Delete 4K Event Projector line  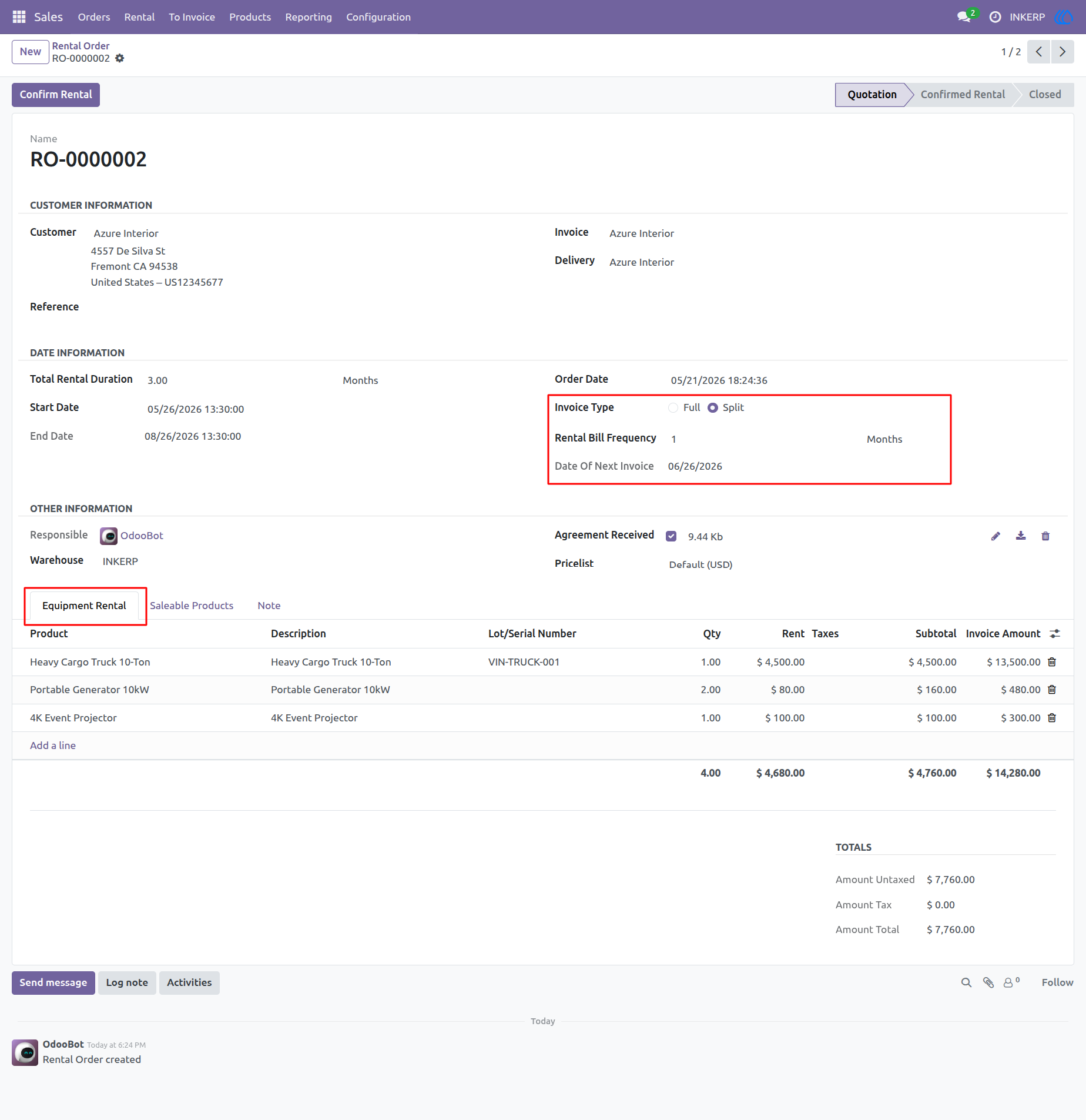[1052, 718]
